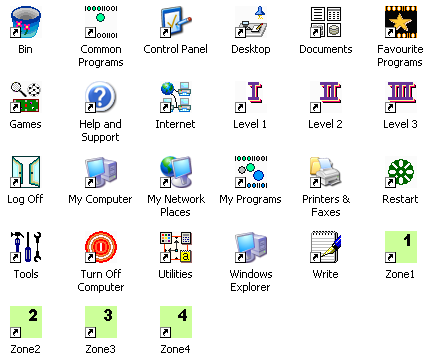Select the My Programs icon
This screenshot has height=363, width=429.
coord(251,172)
